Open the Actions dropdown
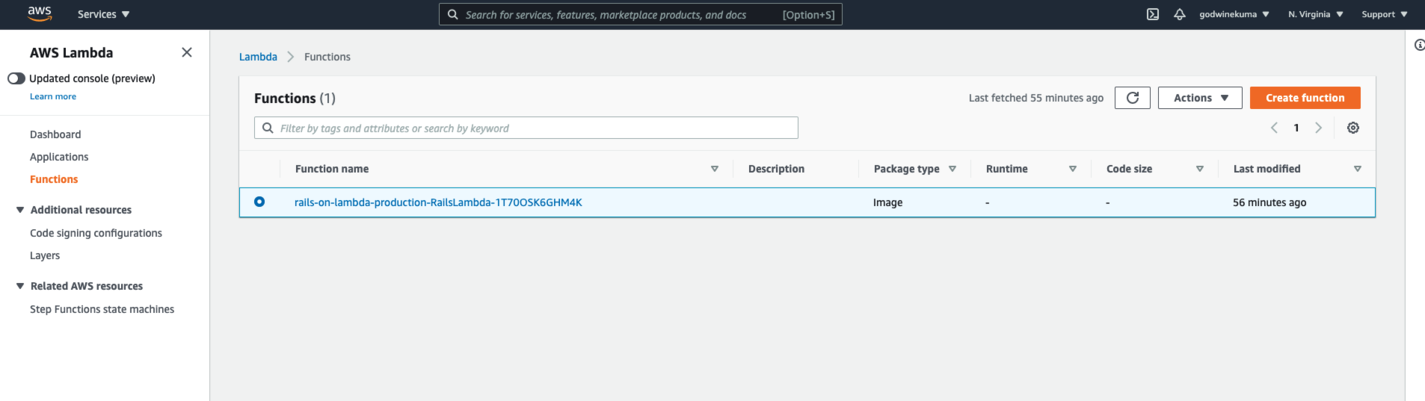This screenshot has height=401, width=1425. click(x=1200, y=98)
